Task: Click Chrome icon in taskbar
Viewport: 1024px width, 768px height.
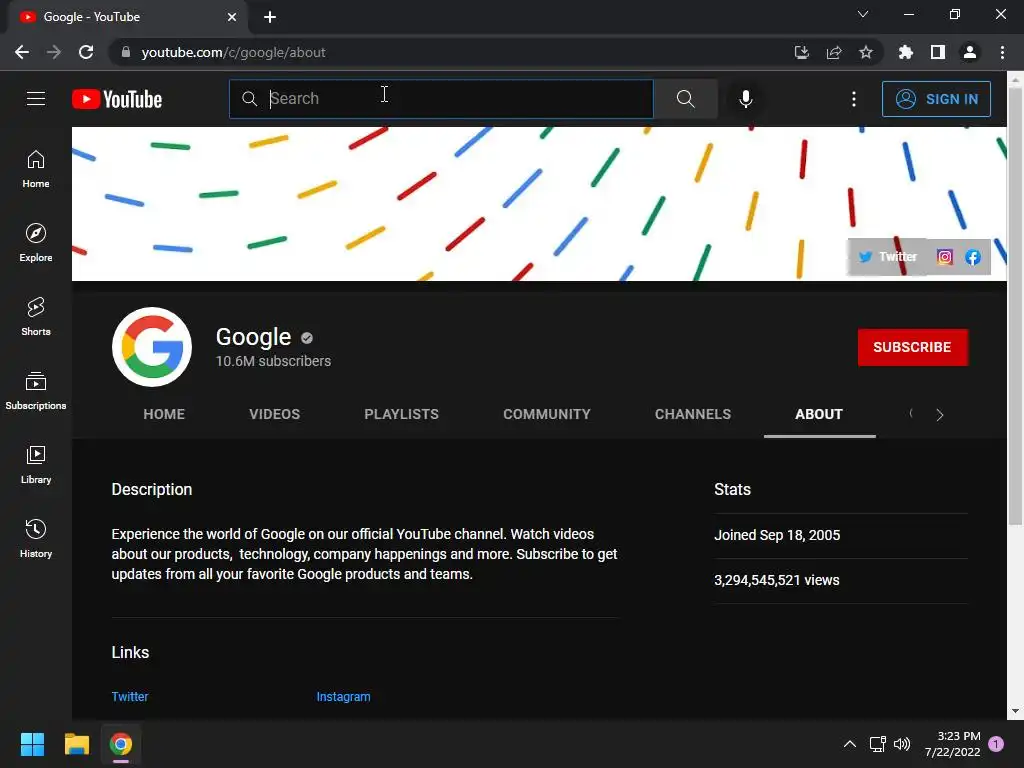Action: pyautogui.click(x=121, y=744)
